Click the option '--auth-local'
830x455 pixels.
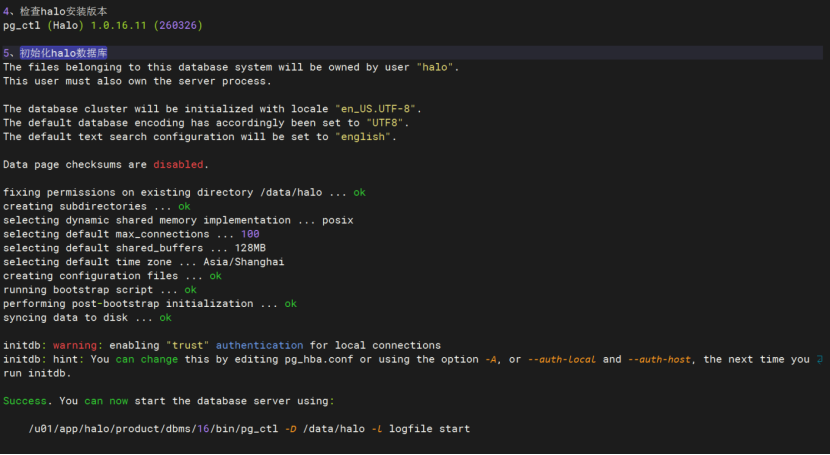(562, 359)
